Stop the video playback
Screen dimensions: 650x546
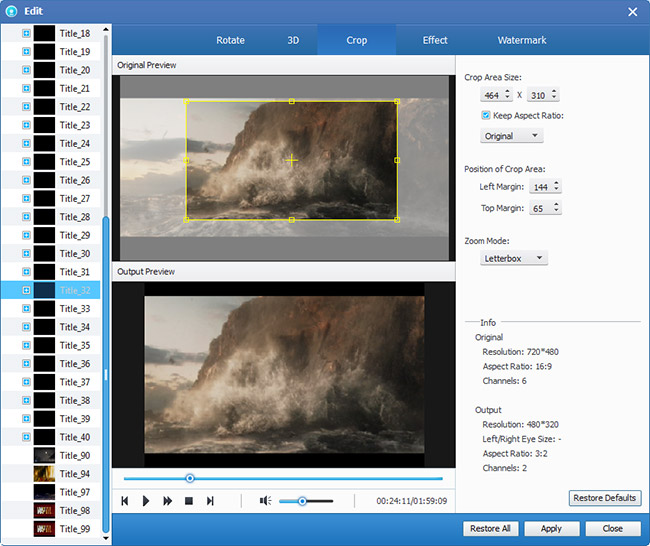click(189, 501)
